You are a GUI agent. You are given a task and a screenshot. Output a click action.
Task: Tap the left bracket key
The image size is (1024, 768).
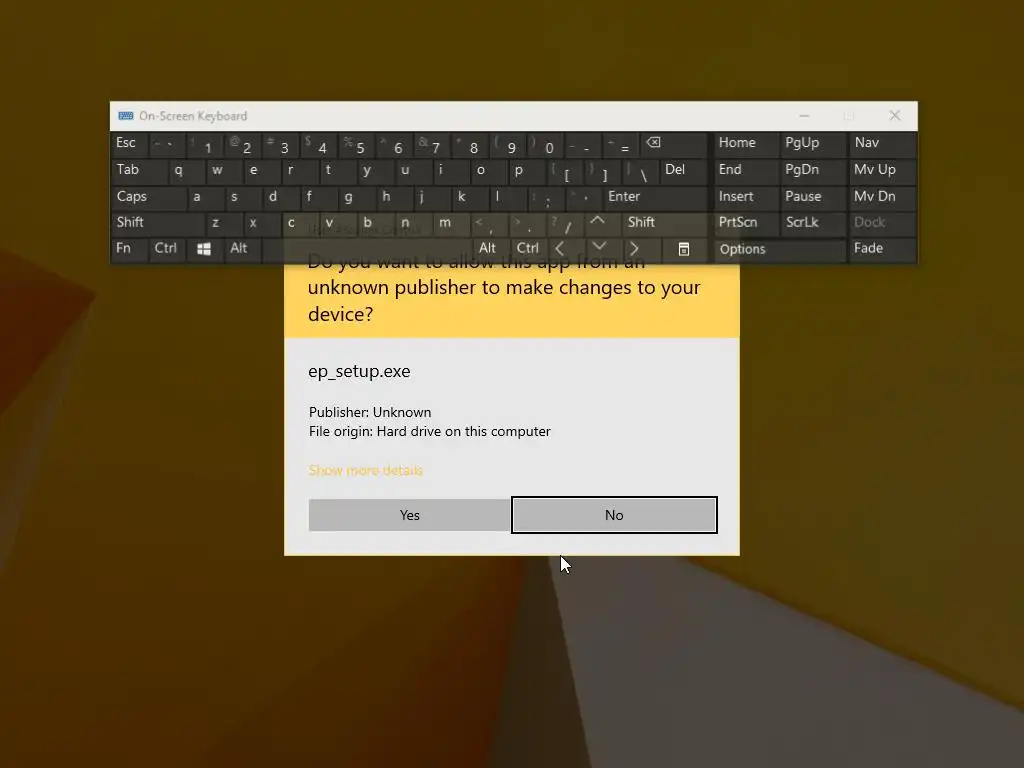[564, 170]
